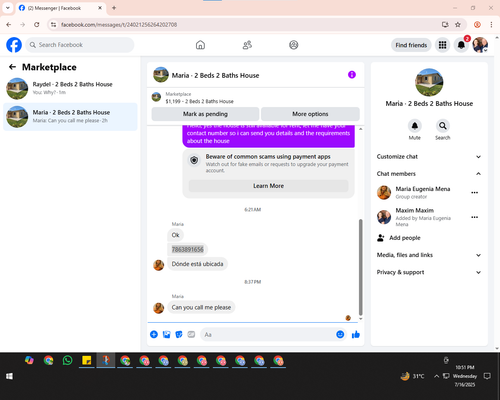Click the phone number message 7863891656
500x400 pixels.
(188, 249)
